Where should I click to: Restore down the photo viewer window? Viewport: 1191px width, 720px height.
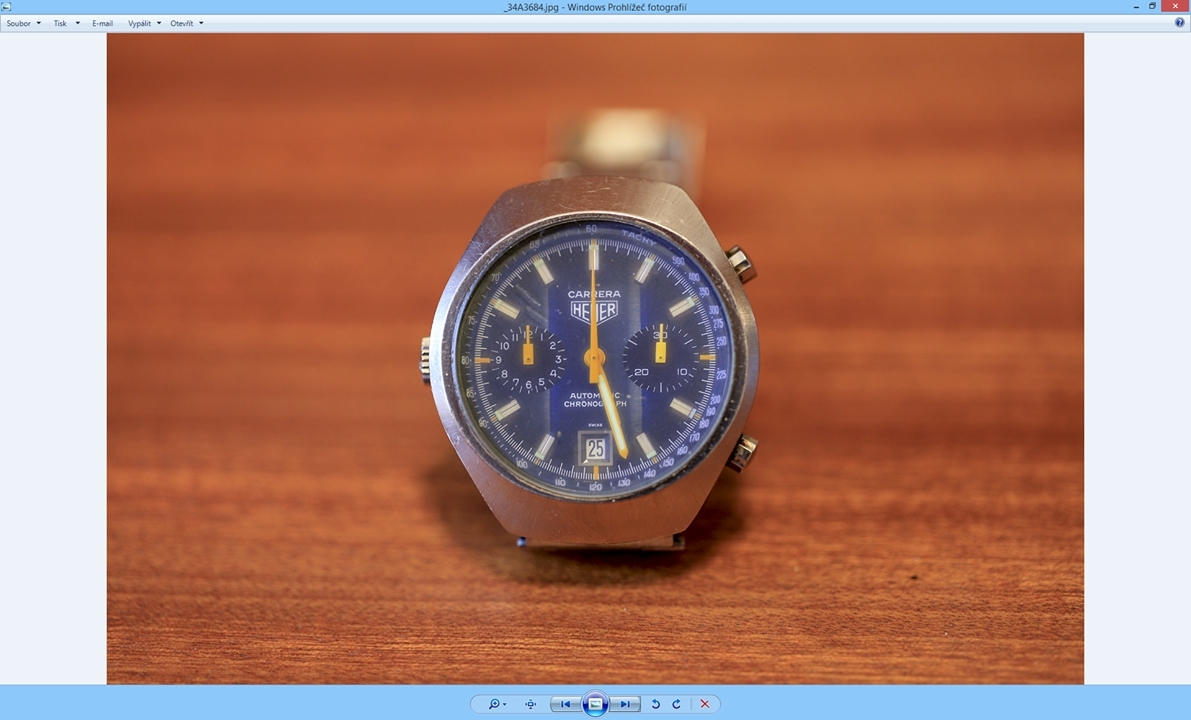point(1152,6)
